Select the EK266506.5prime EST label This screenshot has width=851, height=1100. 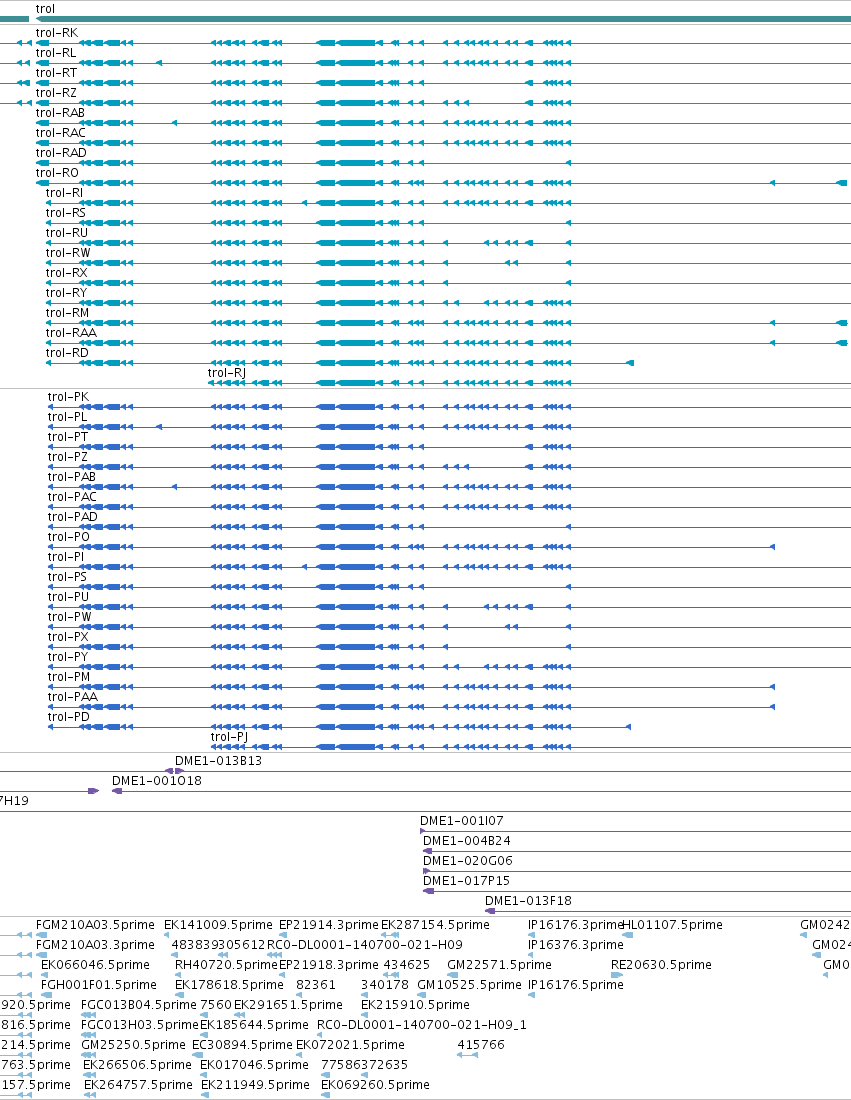coord(138,1065)
